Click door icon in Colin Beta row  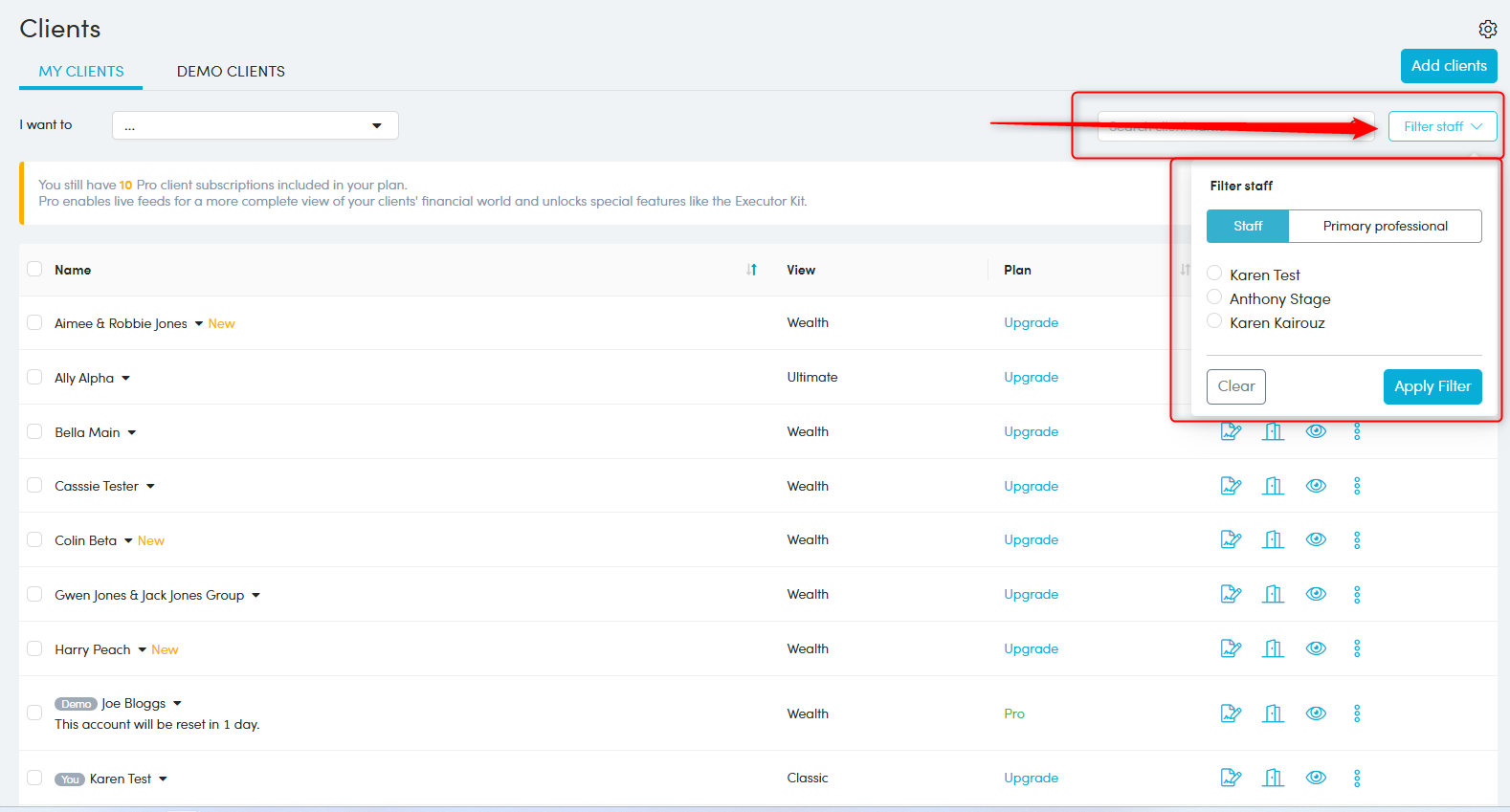coord(1273,540)
